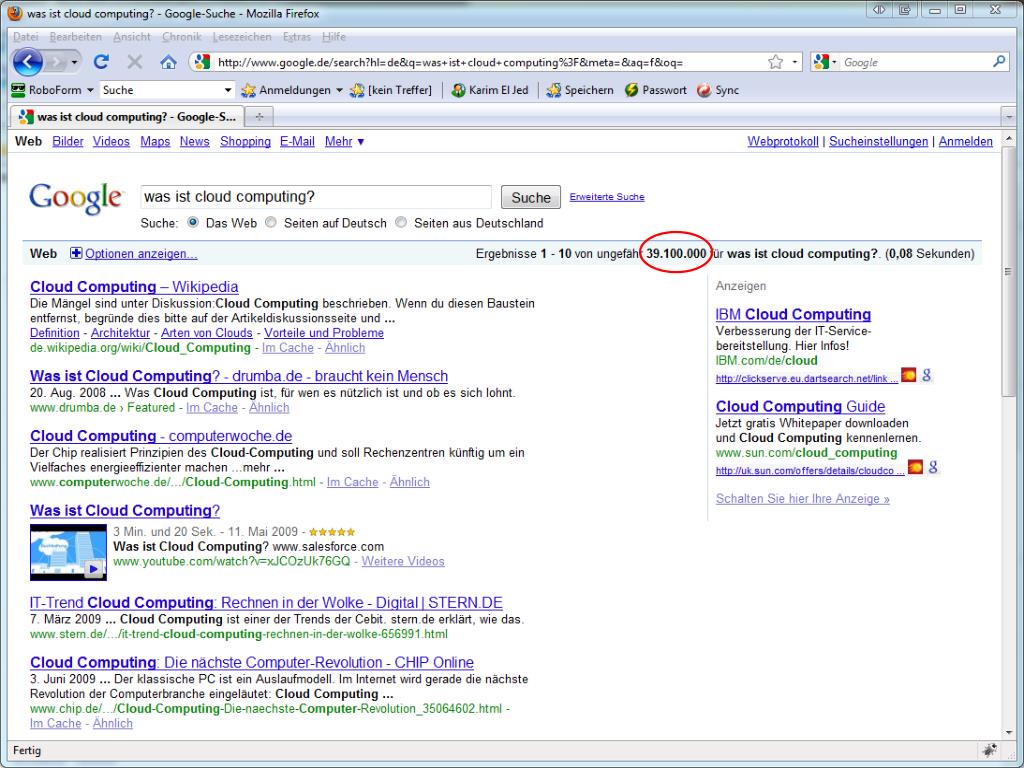
Task: Click the Google g icon next to IBM ad
Action: 926,375
